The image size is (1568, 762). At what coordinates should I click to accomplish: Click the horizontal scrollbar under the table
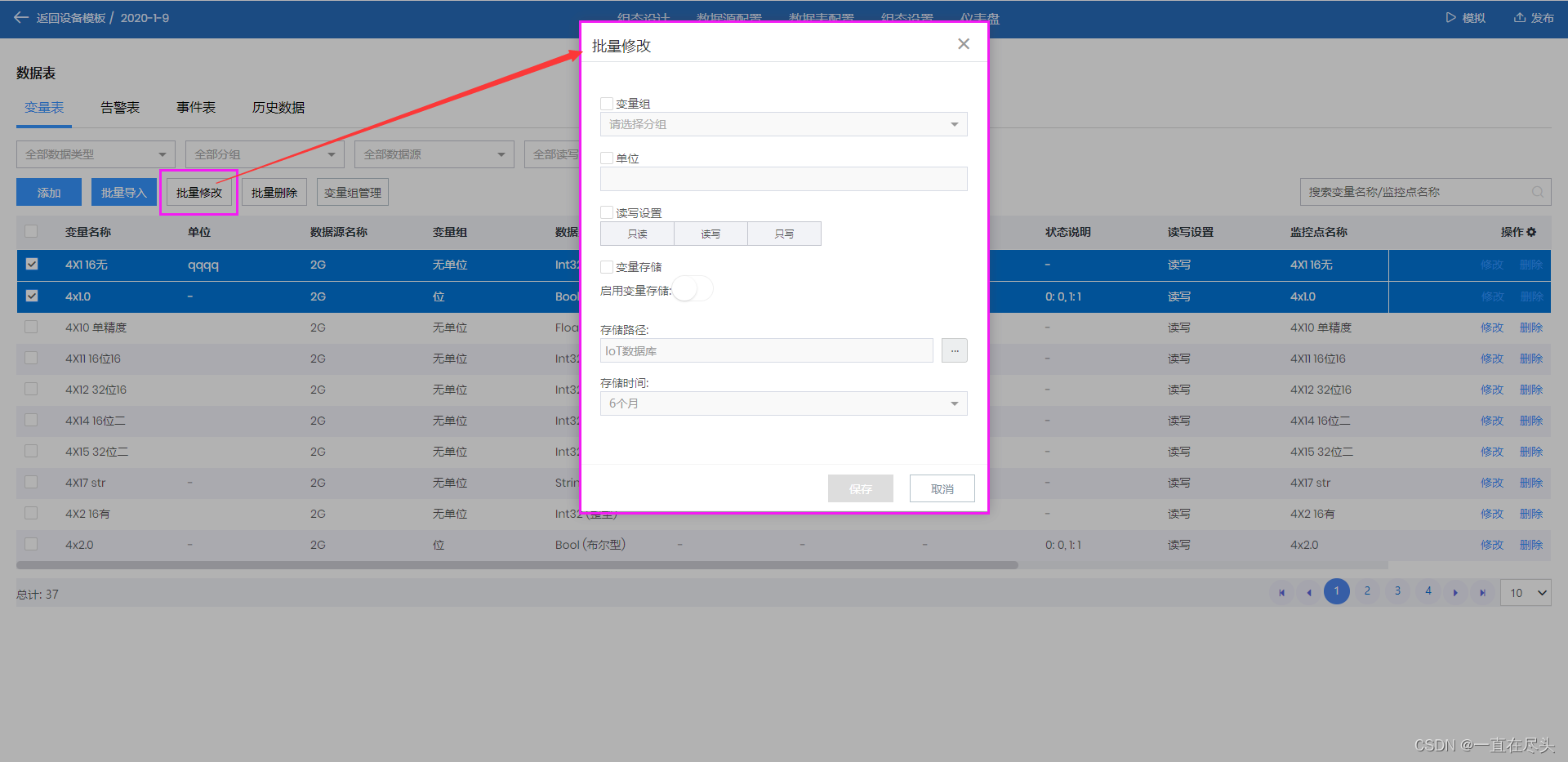tap(517, 564)
